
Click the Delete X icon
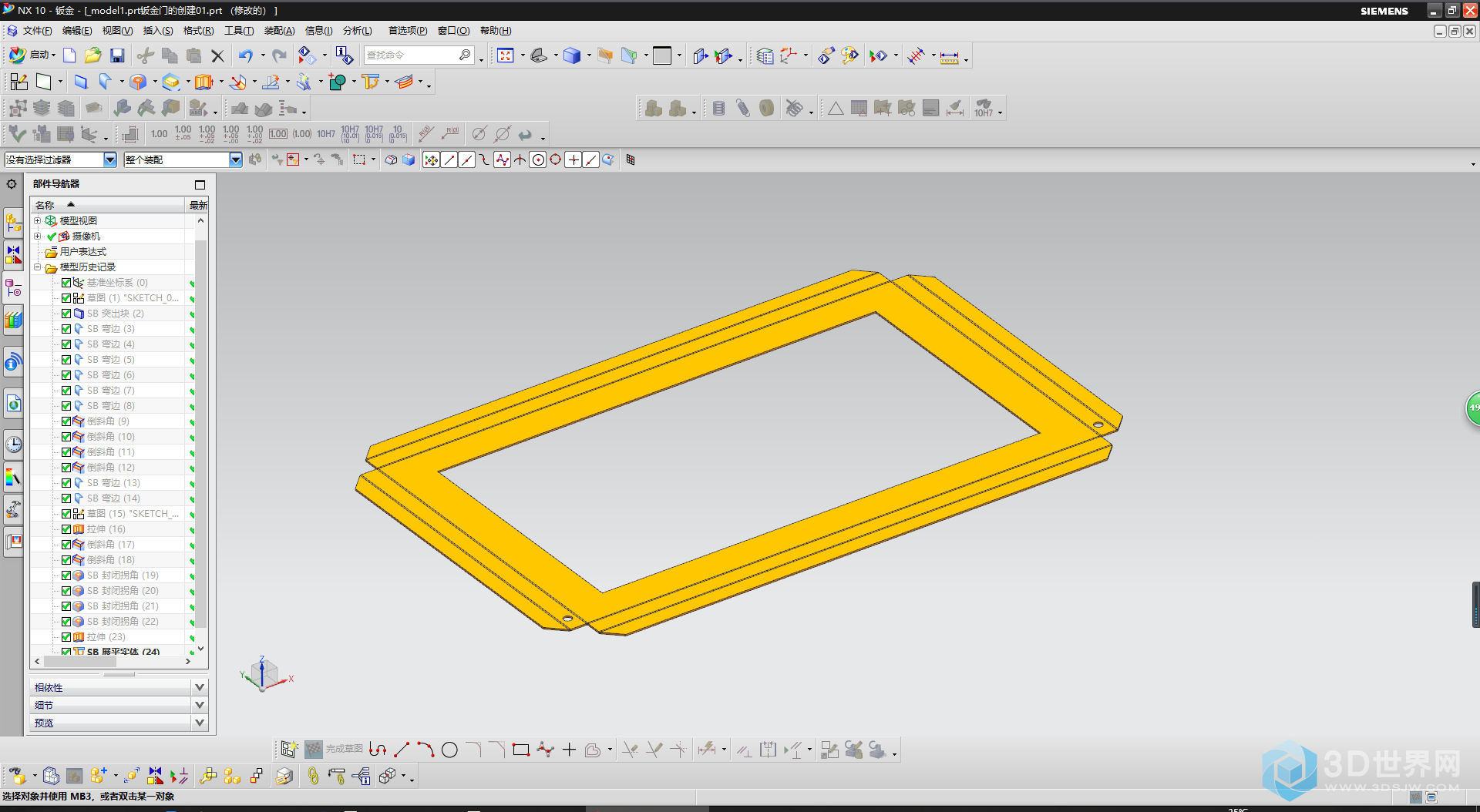218,55
